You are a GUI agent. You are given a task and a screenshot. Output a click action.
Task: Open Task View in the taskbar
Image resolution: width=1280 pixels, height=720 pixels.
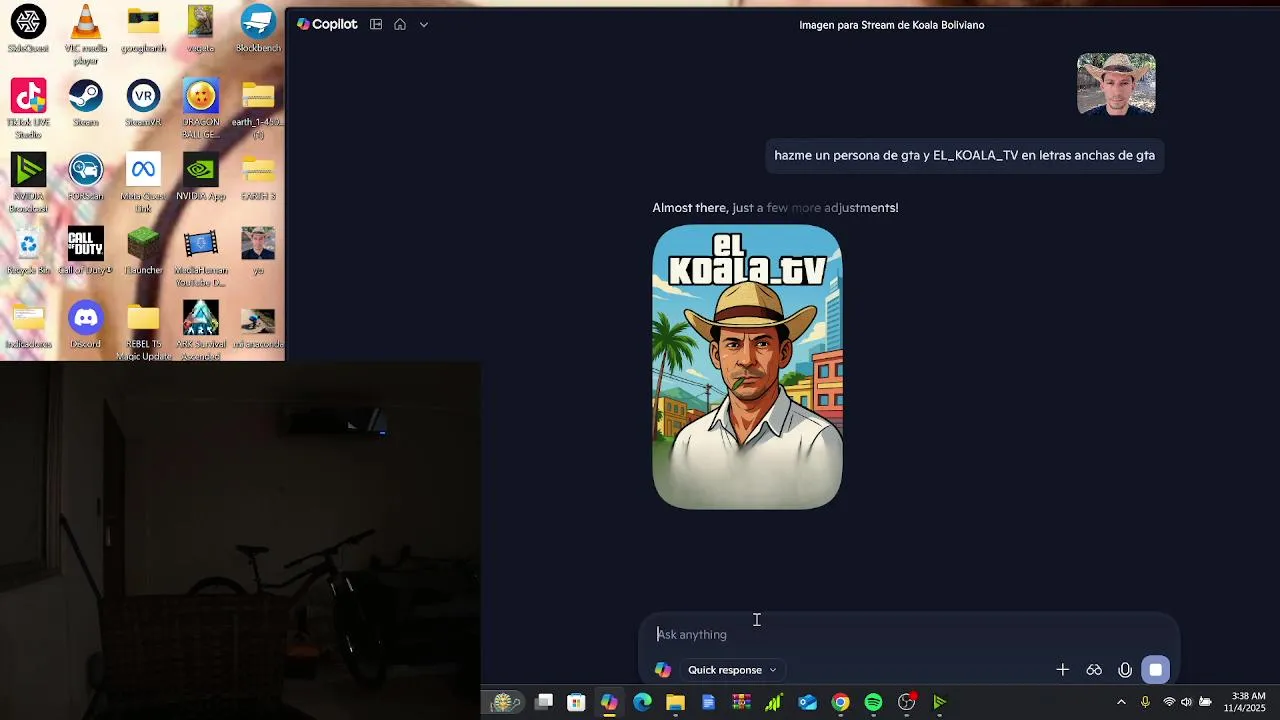click(544, 702)
